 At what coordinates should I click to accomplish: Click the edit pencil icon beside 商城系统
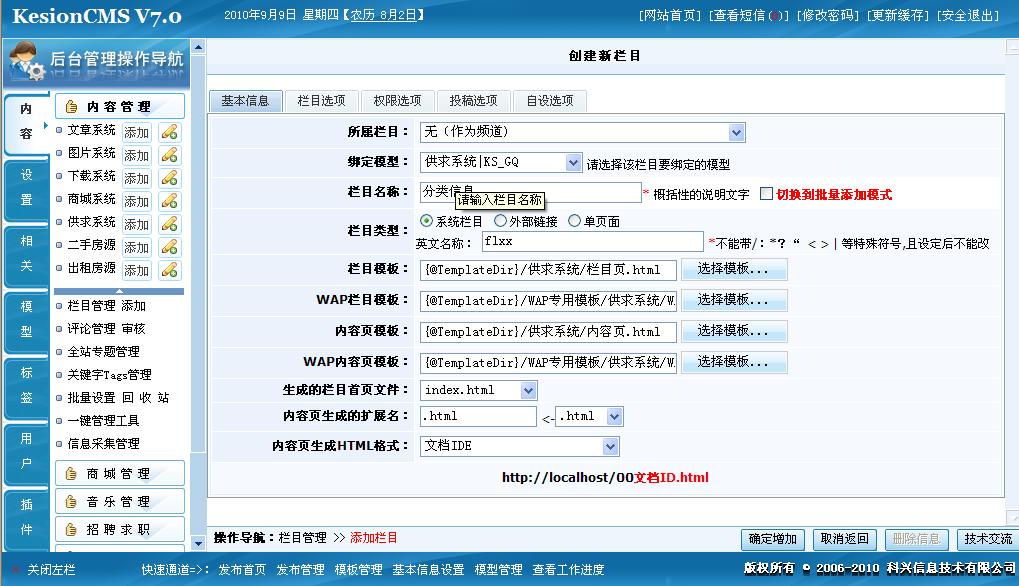point(170,201)
